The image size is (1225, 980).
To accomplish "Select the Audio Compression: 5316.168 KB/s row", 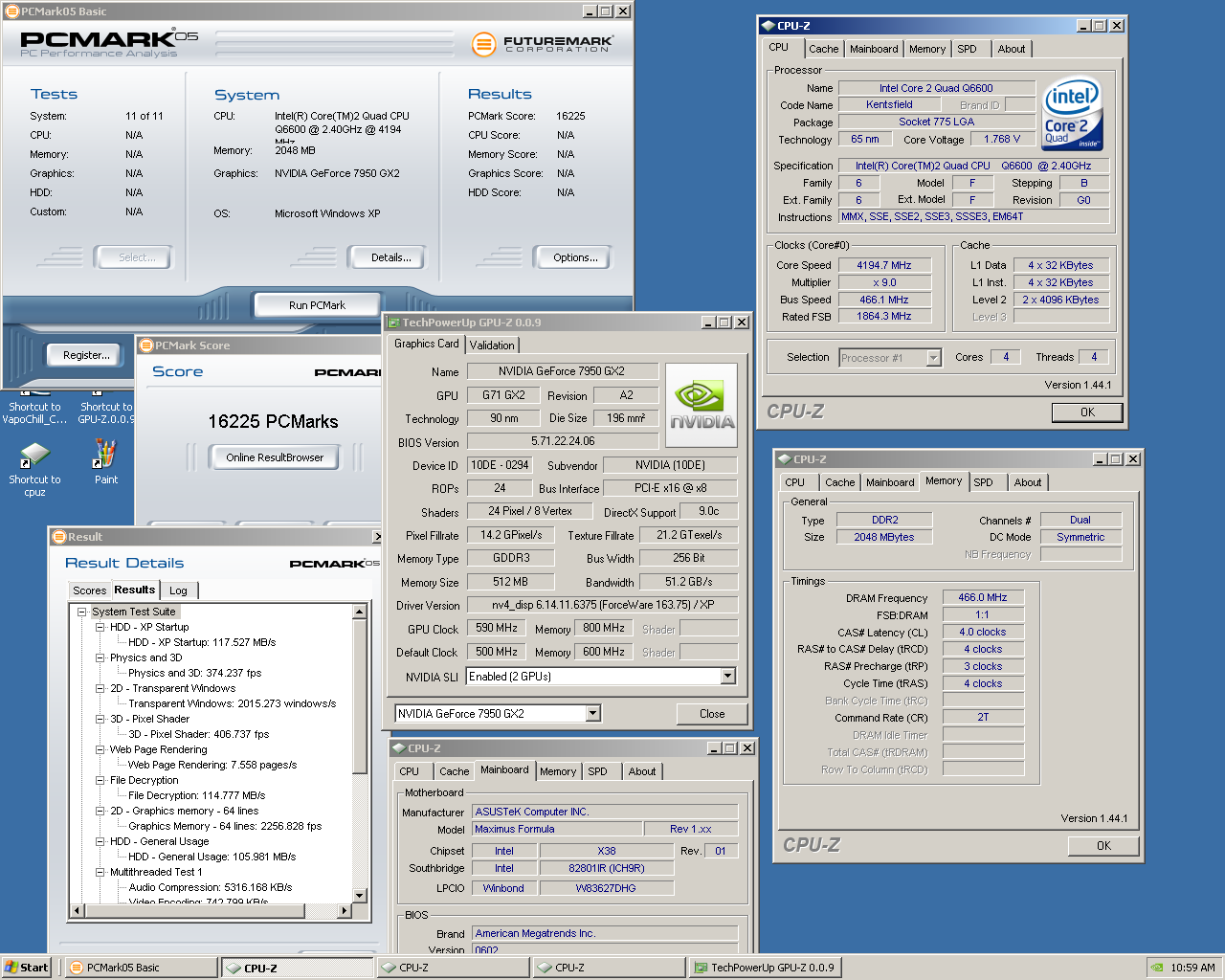I will click(x=211, y=887).
